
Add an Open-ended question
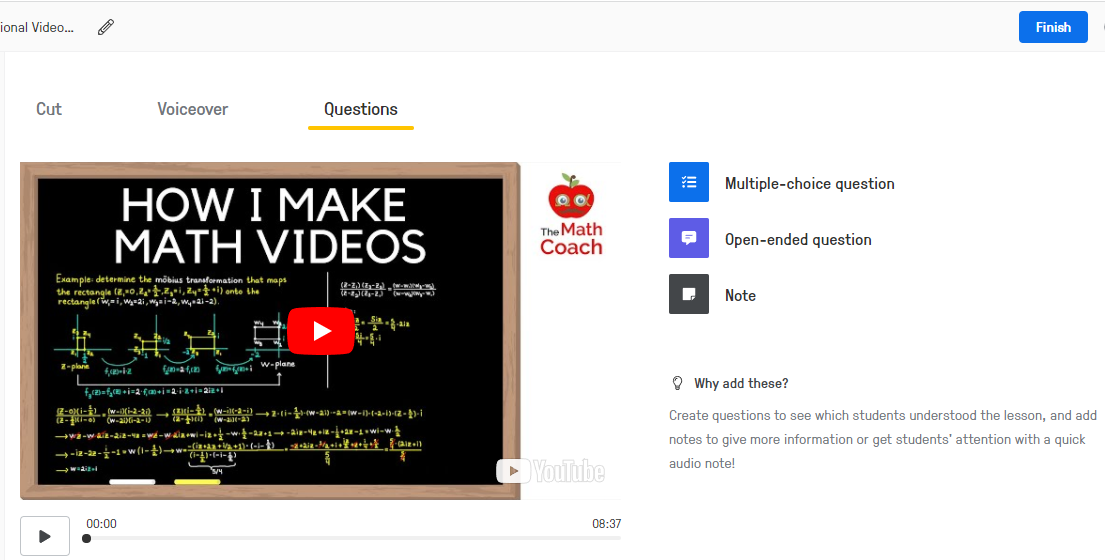click(x=798, y=239)
